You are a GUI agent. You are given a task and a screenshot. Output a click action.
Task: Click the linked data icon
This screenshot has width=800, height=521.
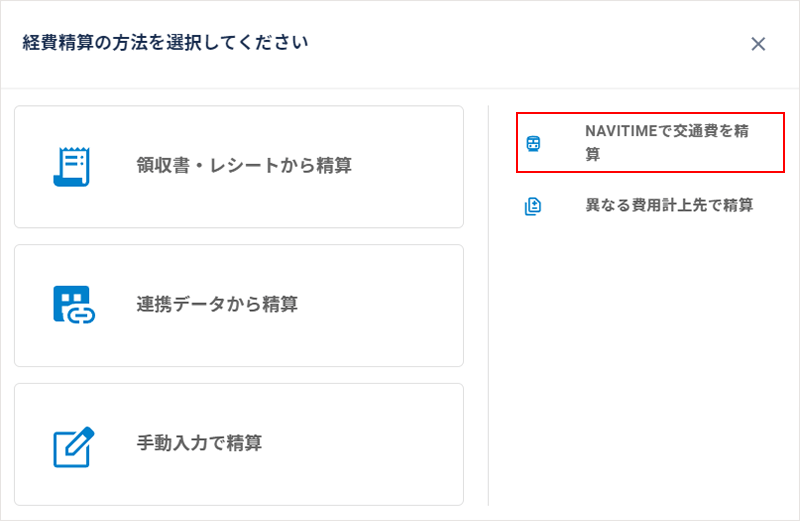[72, 305]
